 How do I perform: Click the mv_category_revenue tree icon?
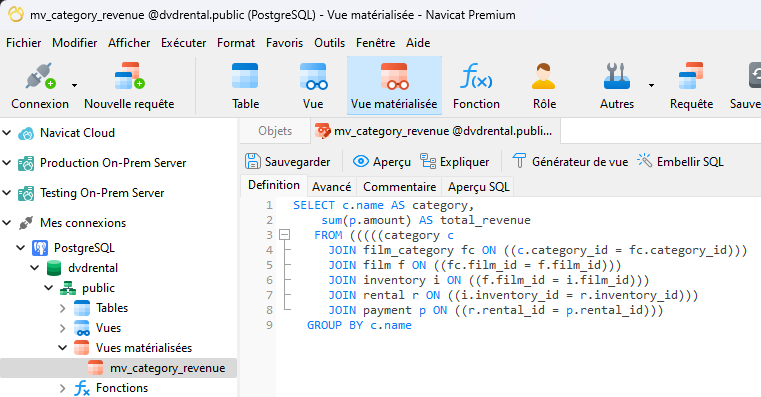point(96,368)
